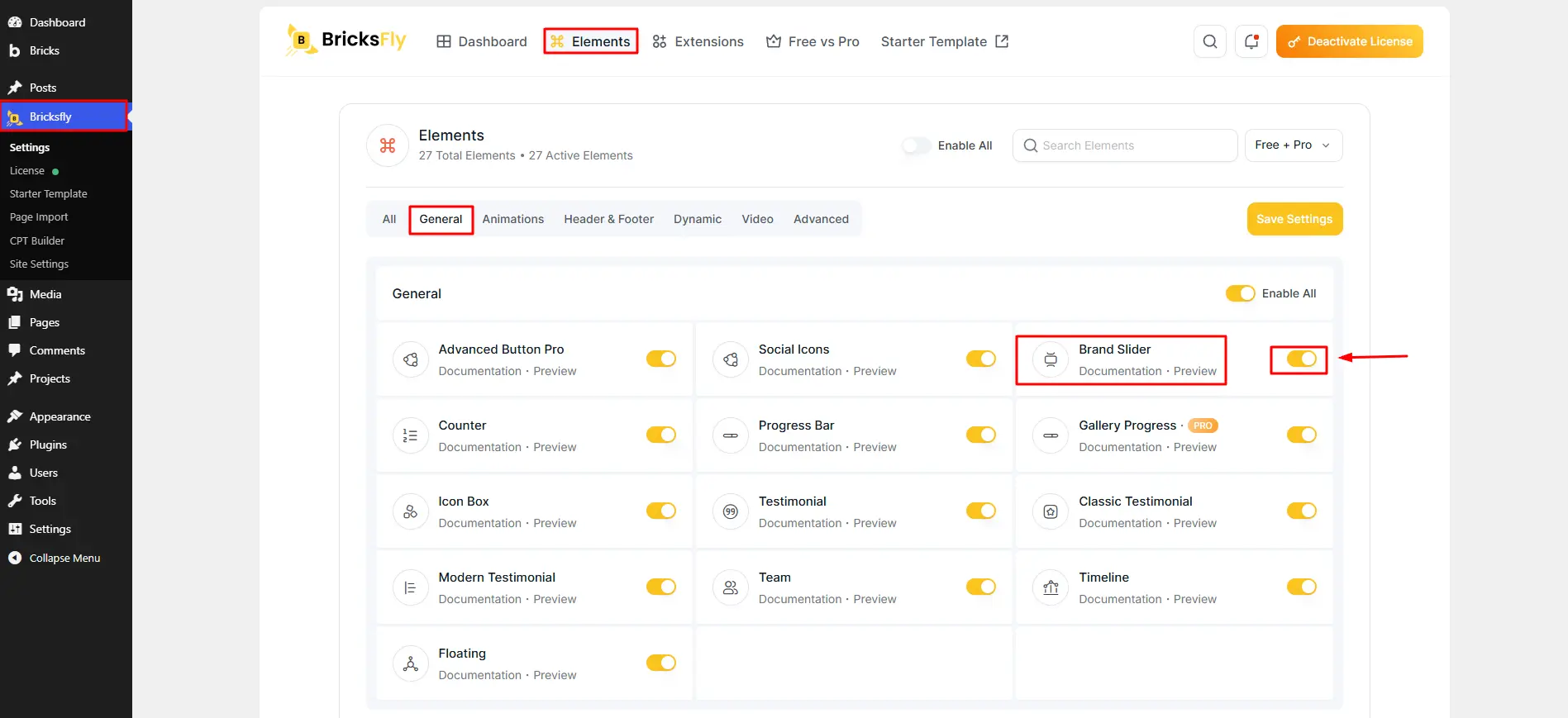Toggle the top Enable All switch beside search

[x=917, y=145]
